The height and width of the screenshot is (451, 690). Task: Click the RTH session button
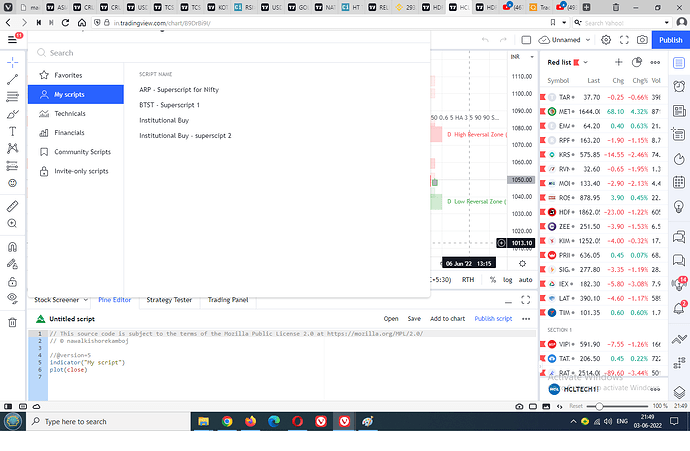(468, 280)
